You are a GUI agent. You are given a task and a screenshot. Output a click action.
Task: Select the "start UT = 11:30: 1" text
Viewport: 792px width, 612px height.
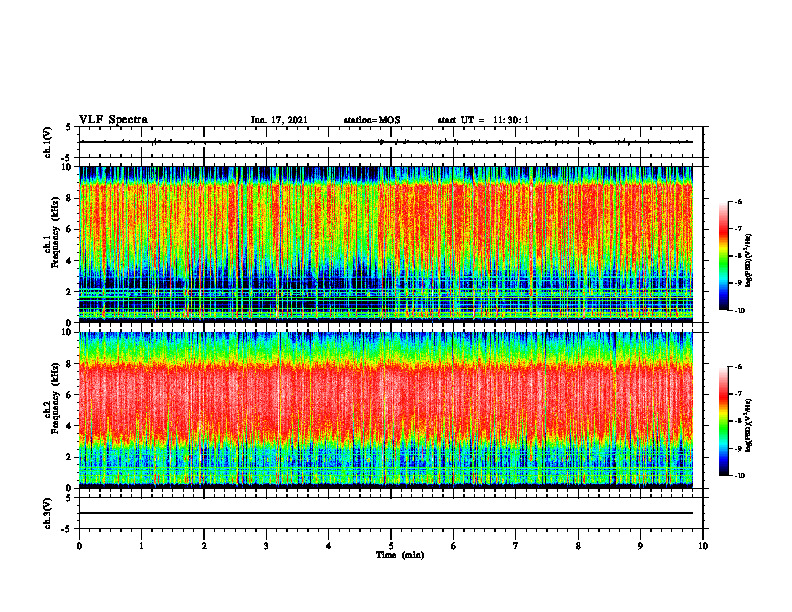(483, 120)
